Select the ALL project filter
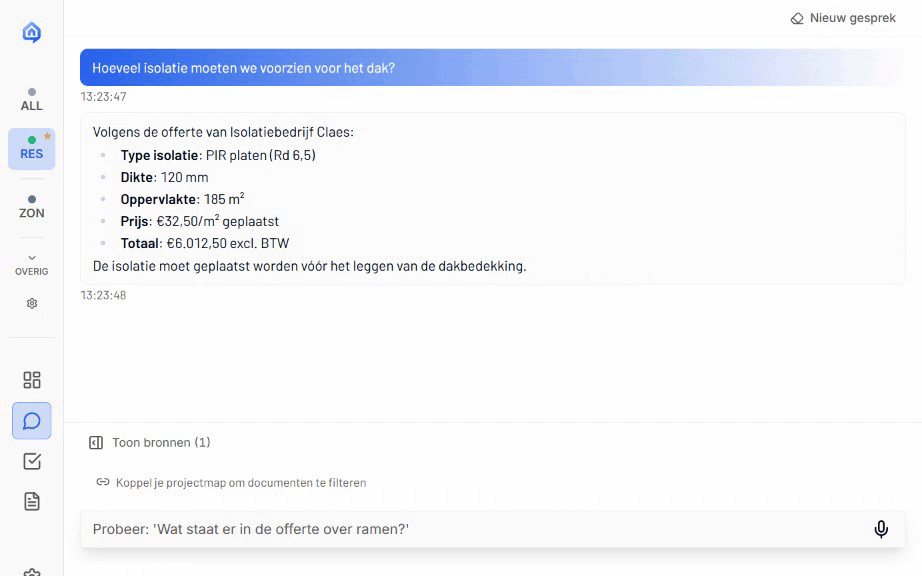 32,99
